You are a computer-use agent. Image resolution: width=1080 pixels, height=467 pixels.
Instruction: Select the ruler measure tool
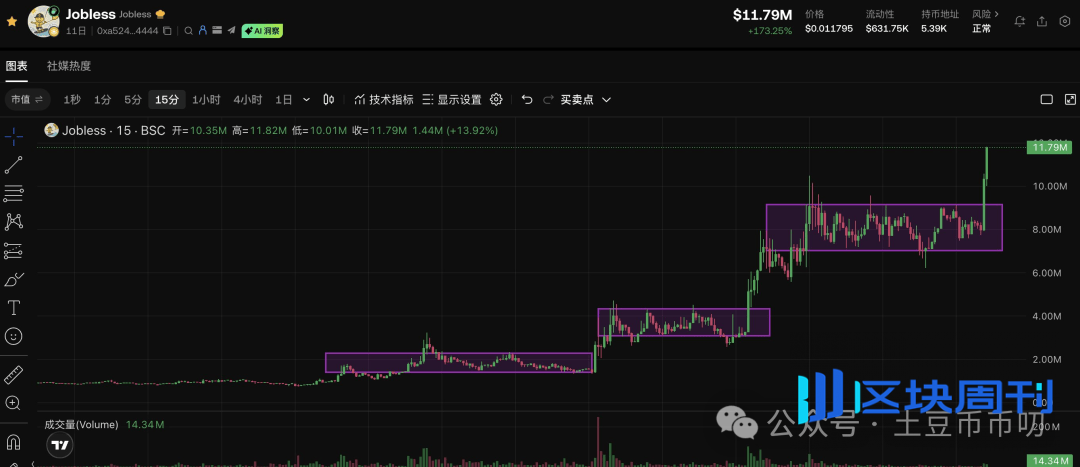tap(14, 375)
